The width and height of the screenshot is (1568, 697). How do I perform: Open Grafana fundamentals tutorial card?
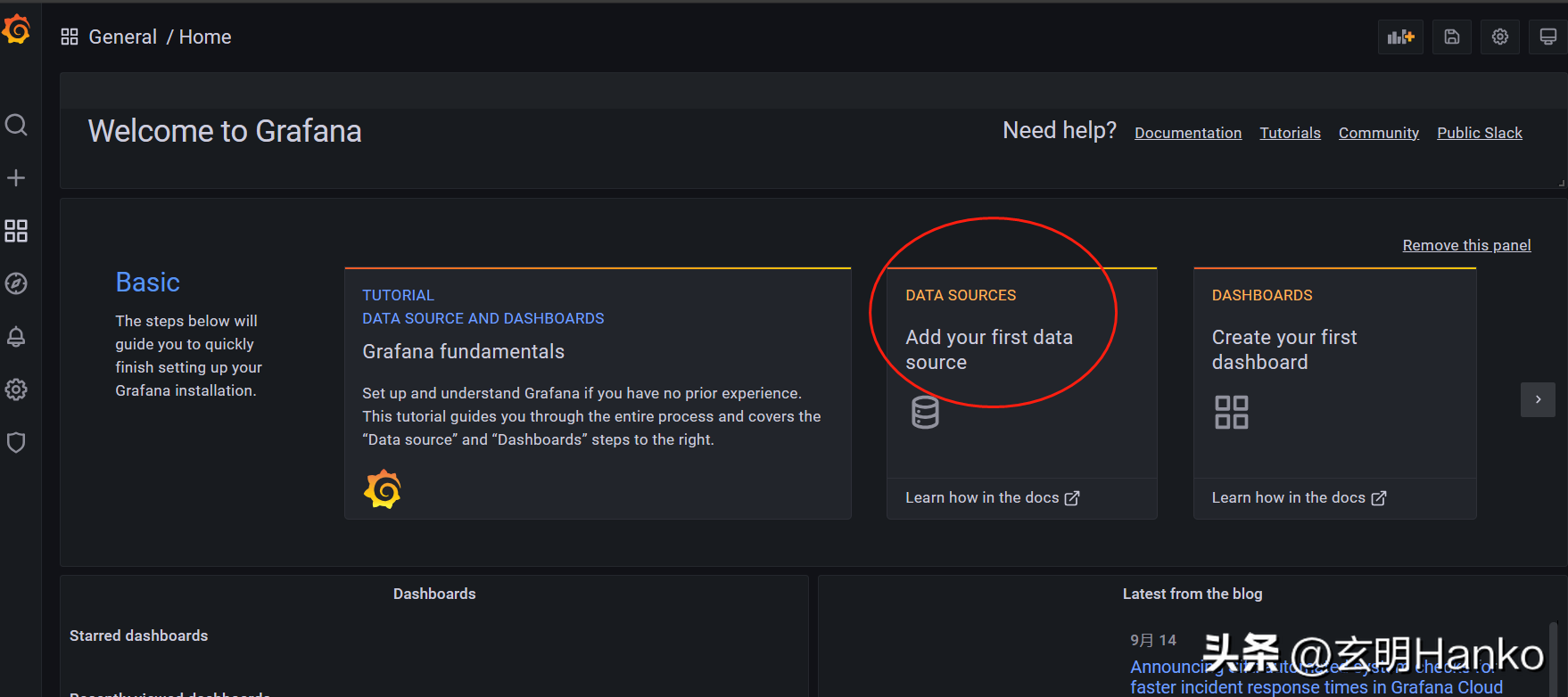pos(598,393)
